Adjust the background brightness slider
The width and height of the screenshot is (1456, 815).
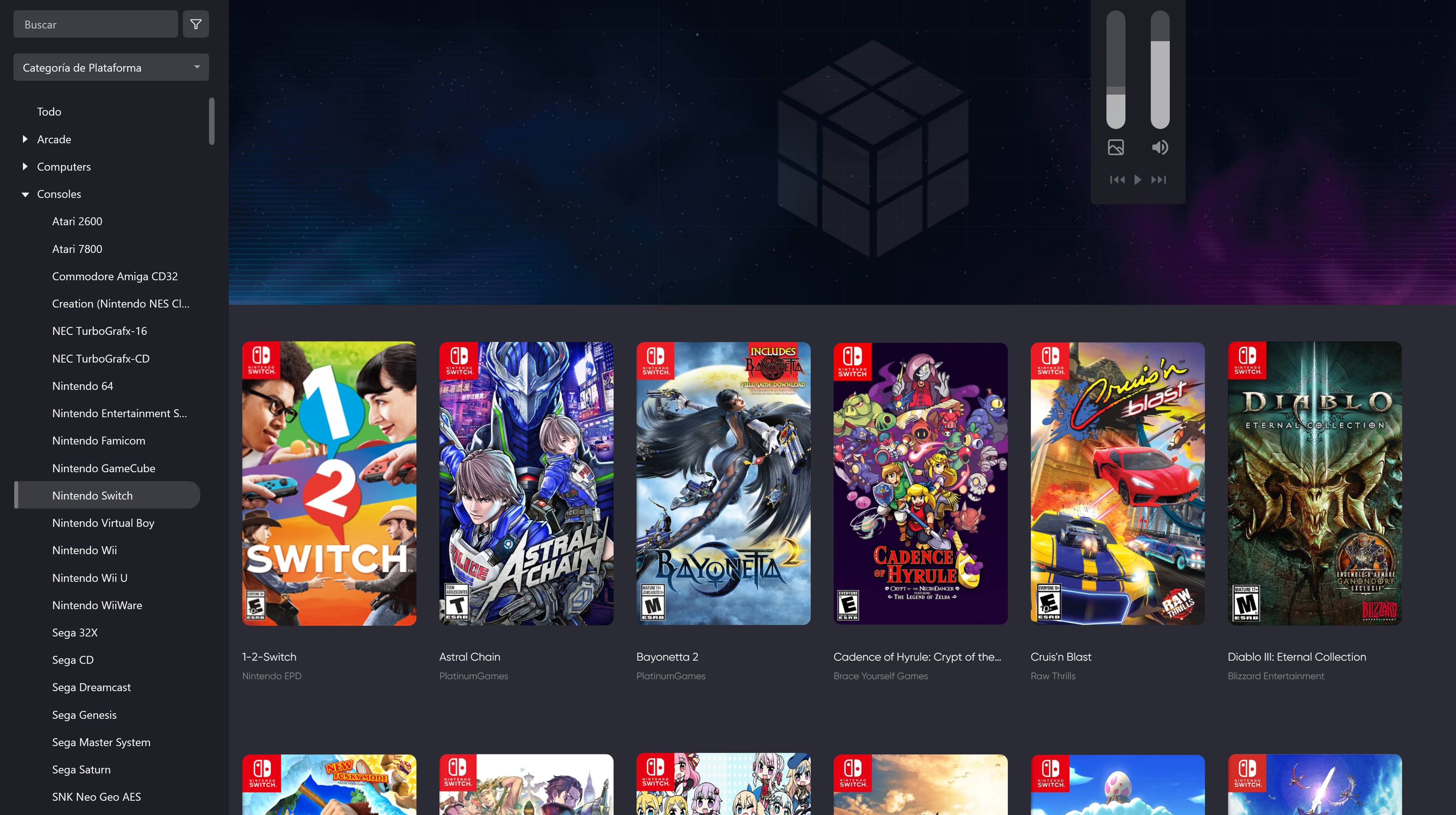pos(1116,70)
